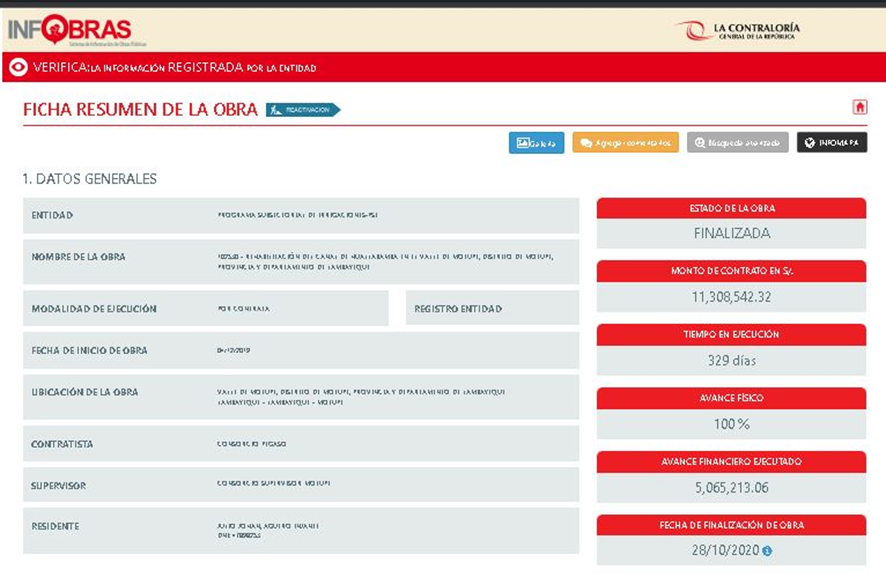Click the contractor name value in CONTRATISTA row

[251, 444]
